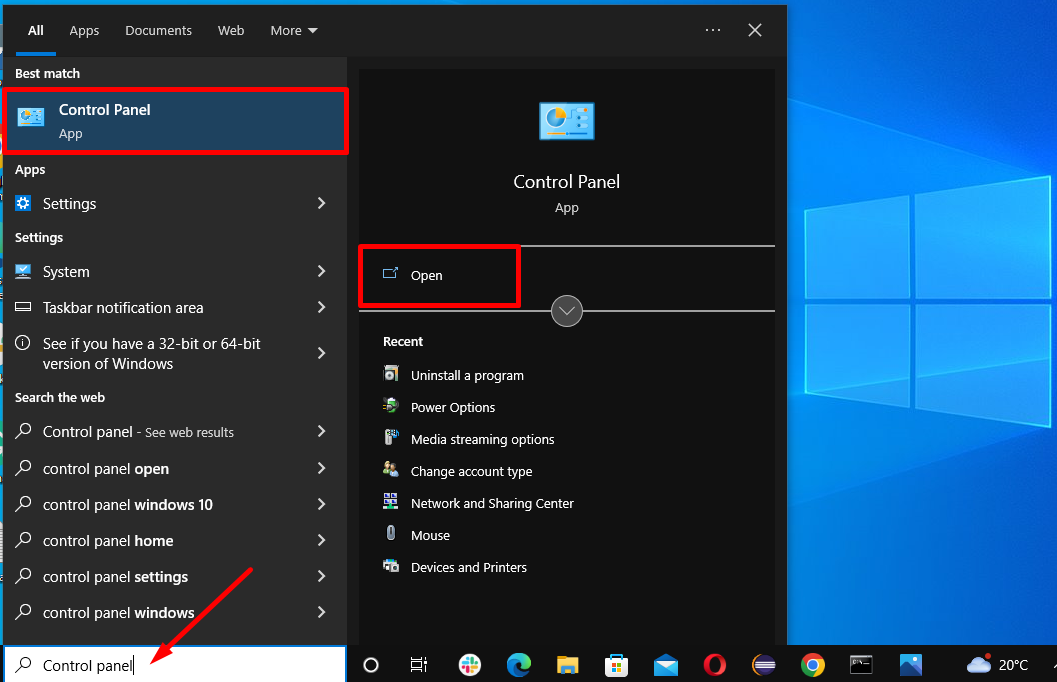
Task: Switch to the All tab
Action: [36, 30]
